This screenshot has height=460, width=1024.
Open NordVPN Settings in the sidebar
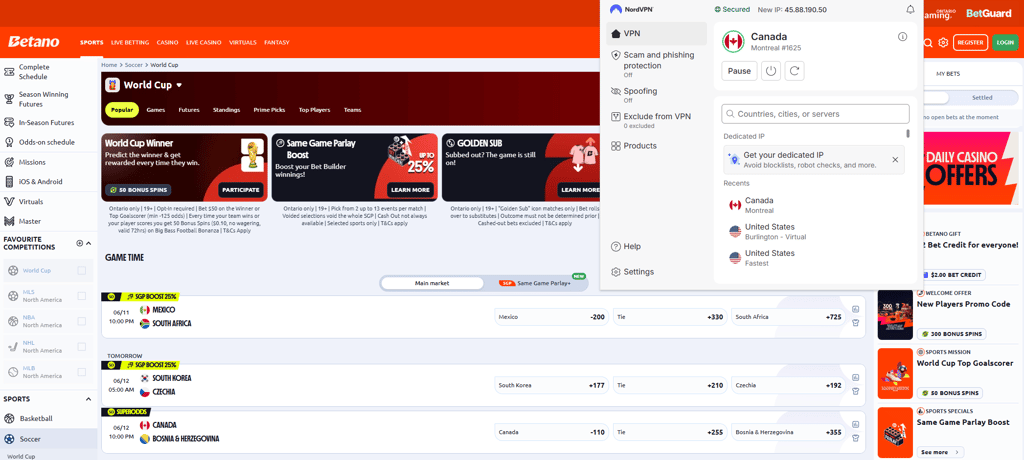(632, 272)
